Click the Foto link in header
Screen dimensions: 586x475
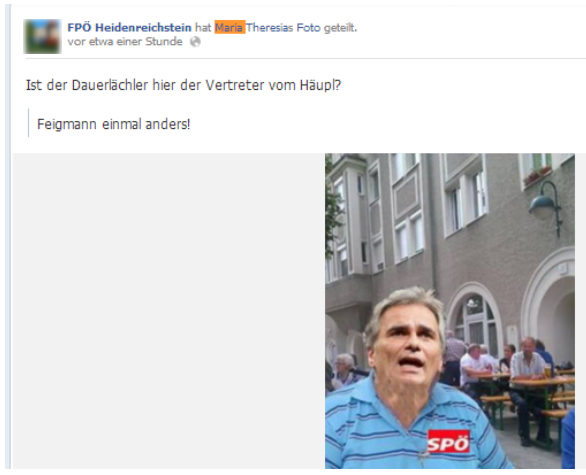[x=308, y=28]
